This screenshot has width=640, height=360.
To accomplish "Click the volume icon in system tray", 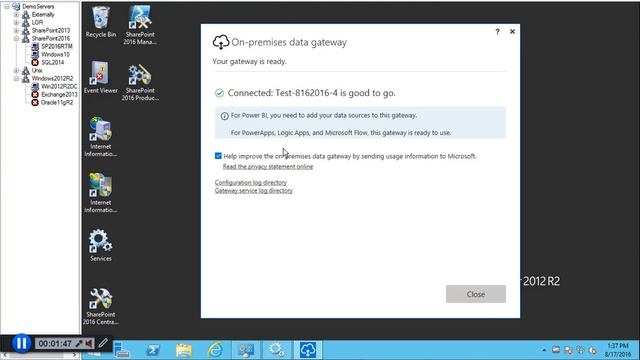I will click(593, 350).
